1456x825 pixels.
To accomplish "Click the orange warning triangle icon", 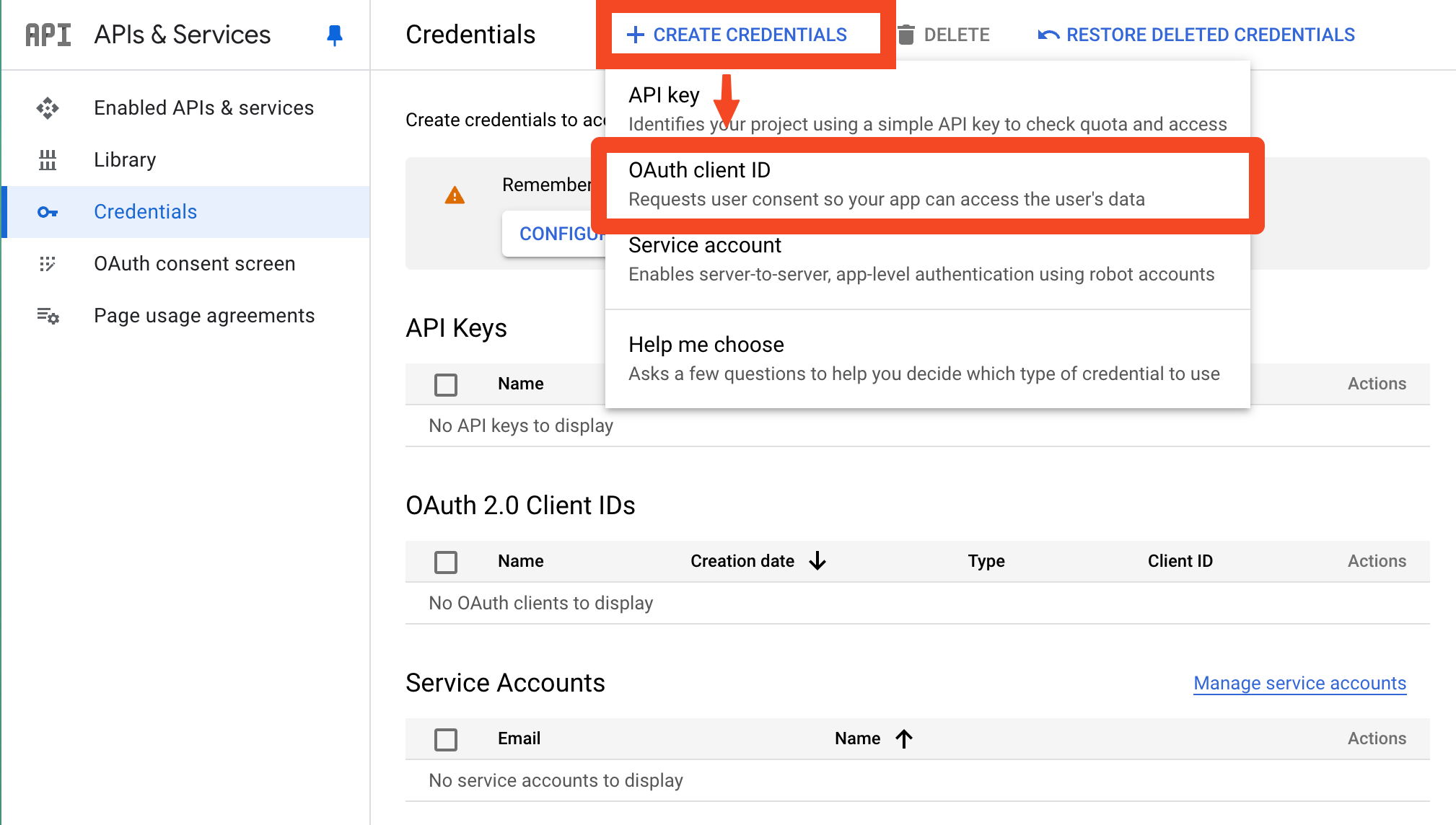I will click(x=455, y=195).
